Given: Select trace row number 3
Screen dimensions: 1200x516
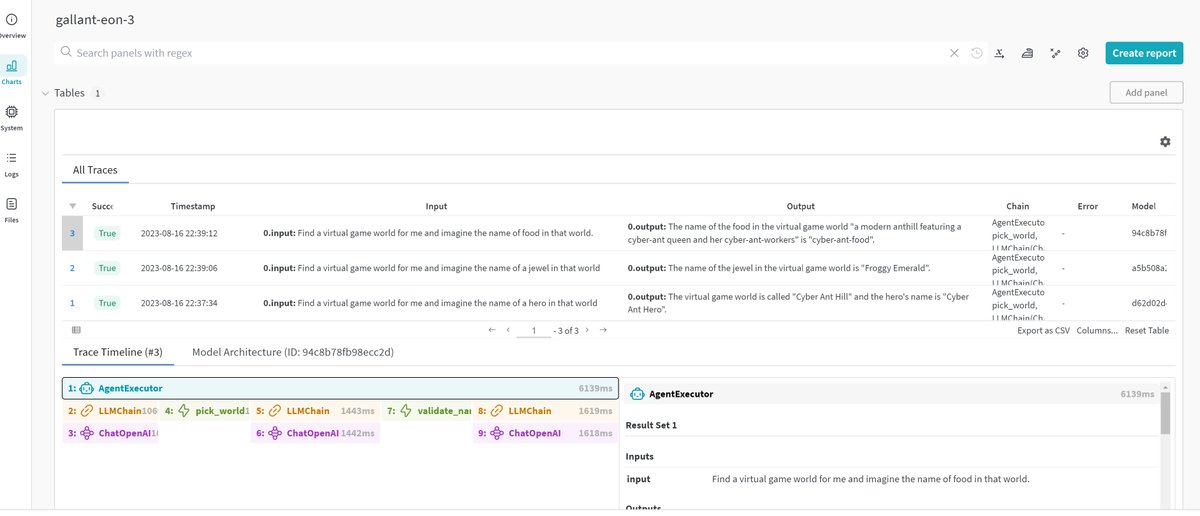Looking at the screenshot, I should (72, 233).
